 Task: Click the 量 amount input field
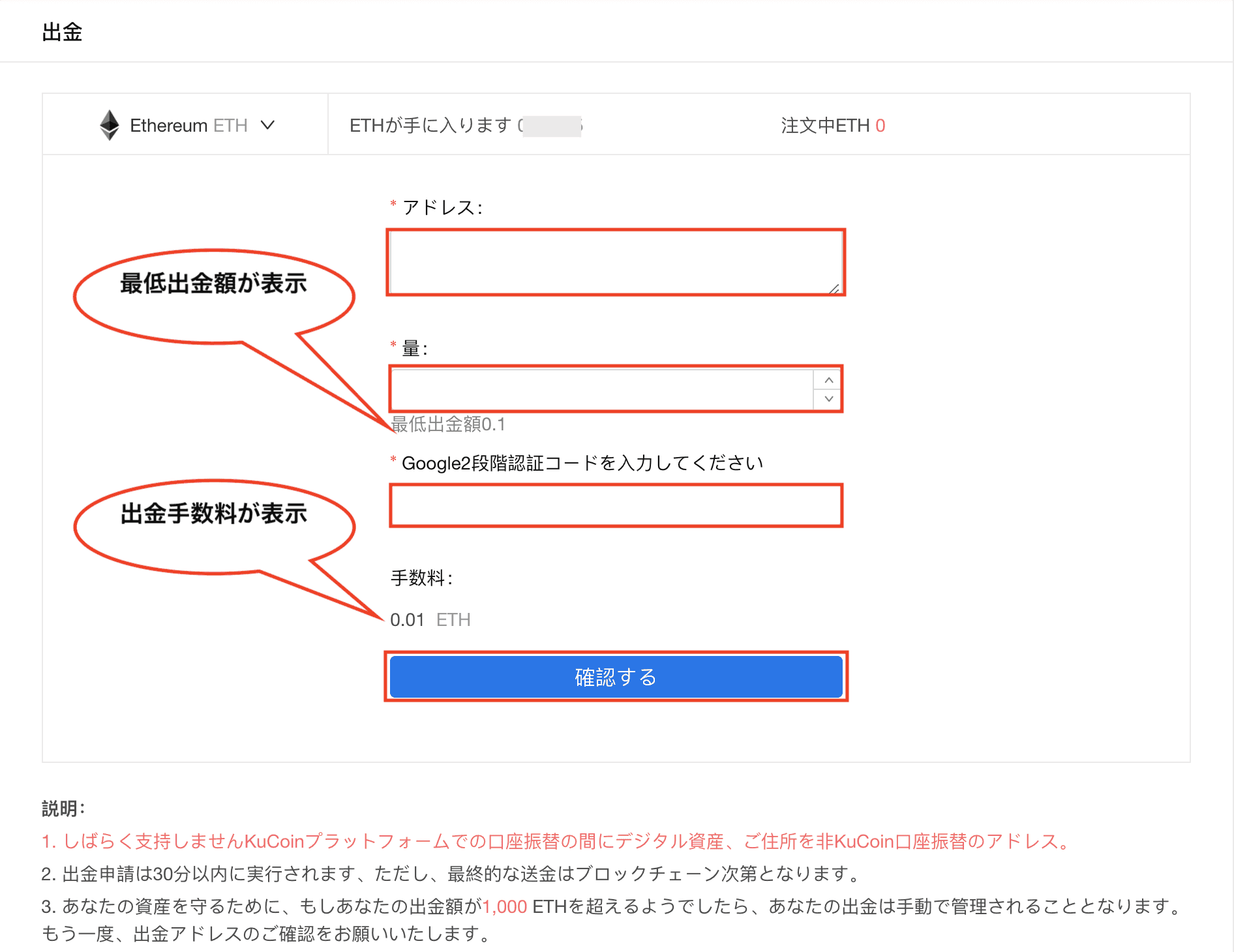601,389
